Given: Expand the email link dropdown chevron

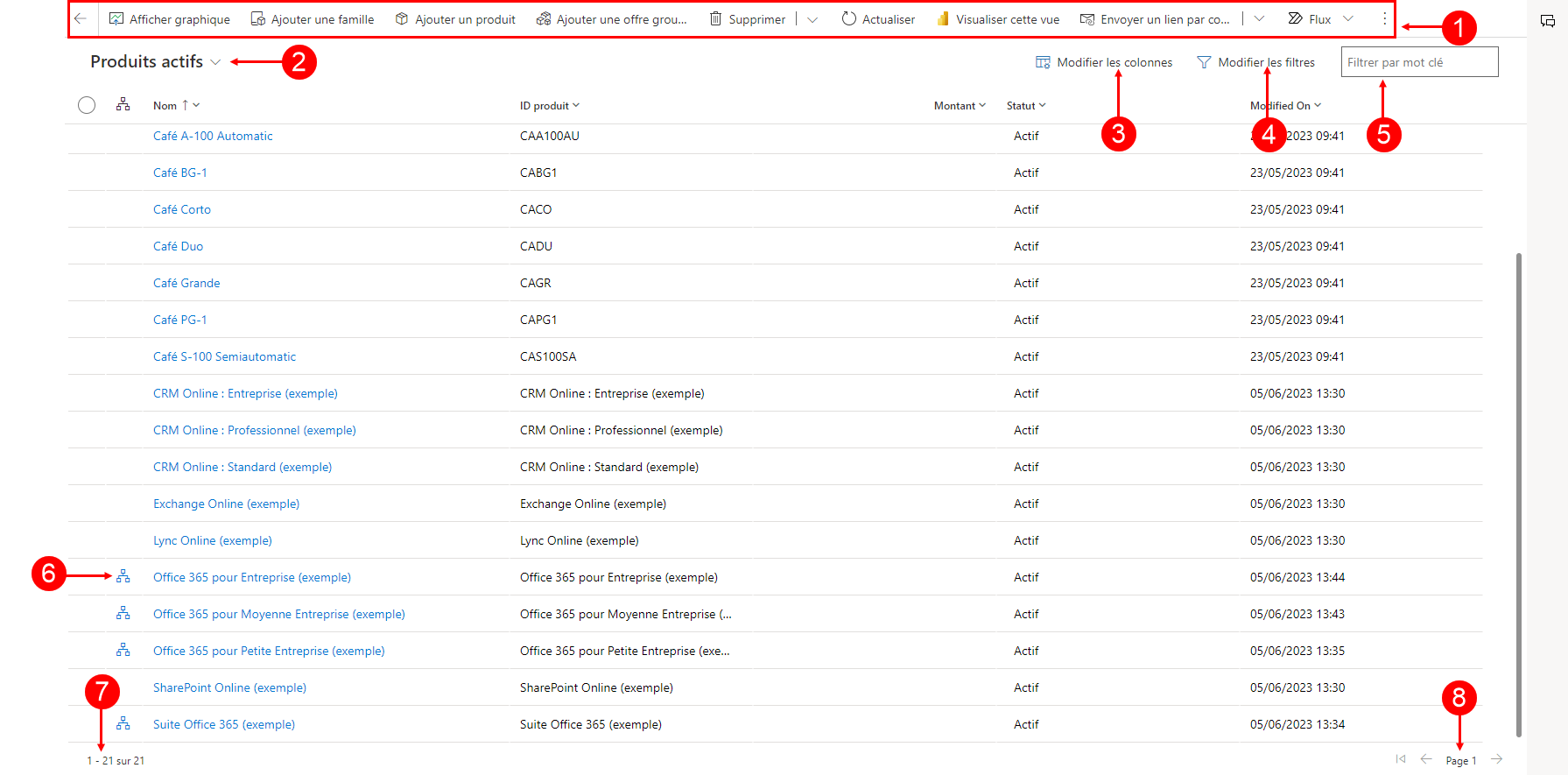Looking at the screenshot, I should pyautogui.click(x=1259, y=19).
